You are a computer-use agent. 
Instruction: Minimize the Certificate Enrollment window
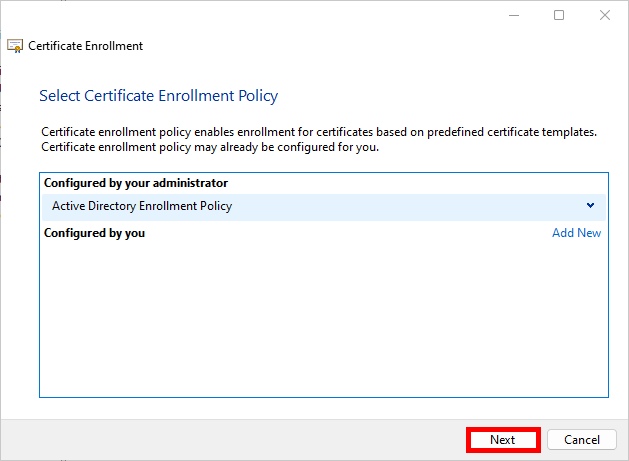click(x=514, y=15)
